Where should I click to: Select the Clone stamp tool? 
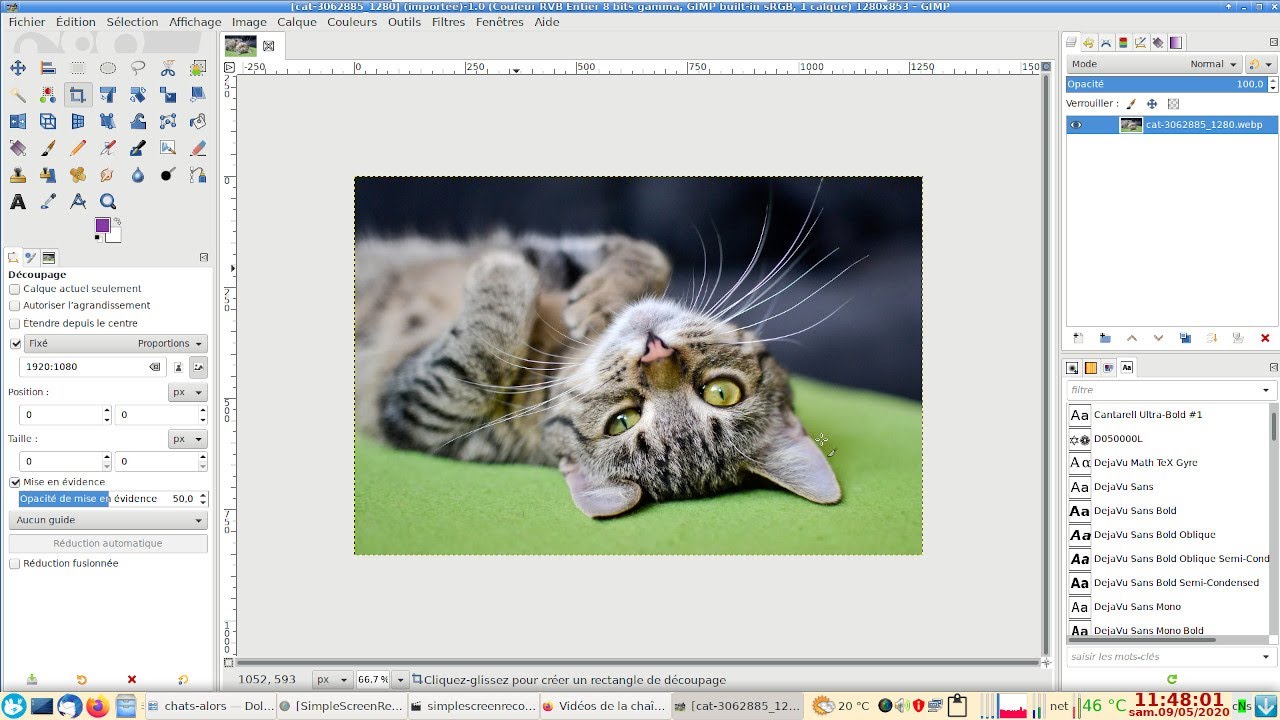point(18,175)
